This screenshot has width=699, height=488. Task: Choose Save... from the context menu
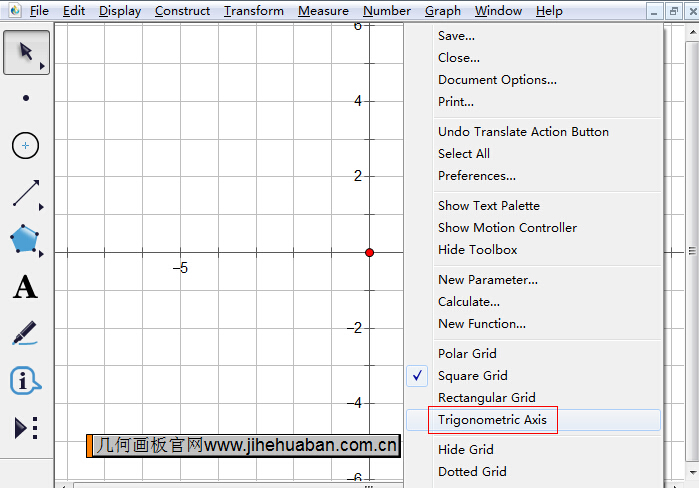[533, 36]
